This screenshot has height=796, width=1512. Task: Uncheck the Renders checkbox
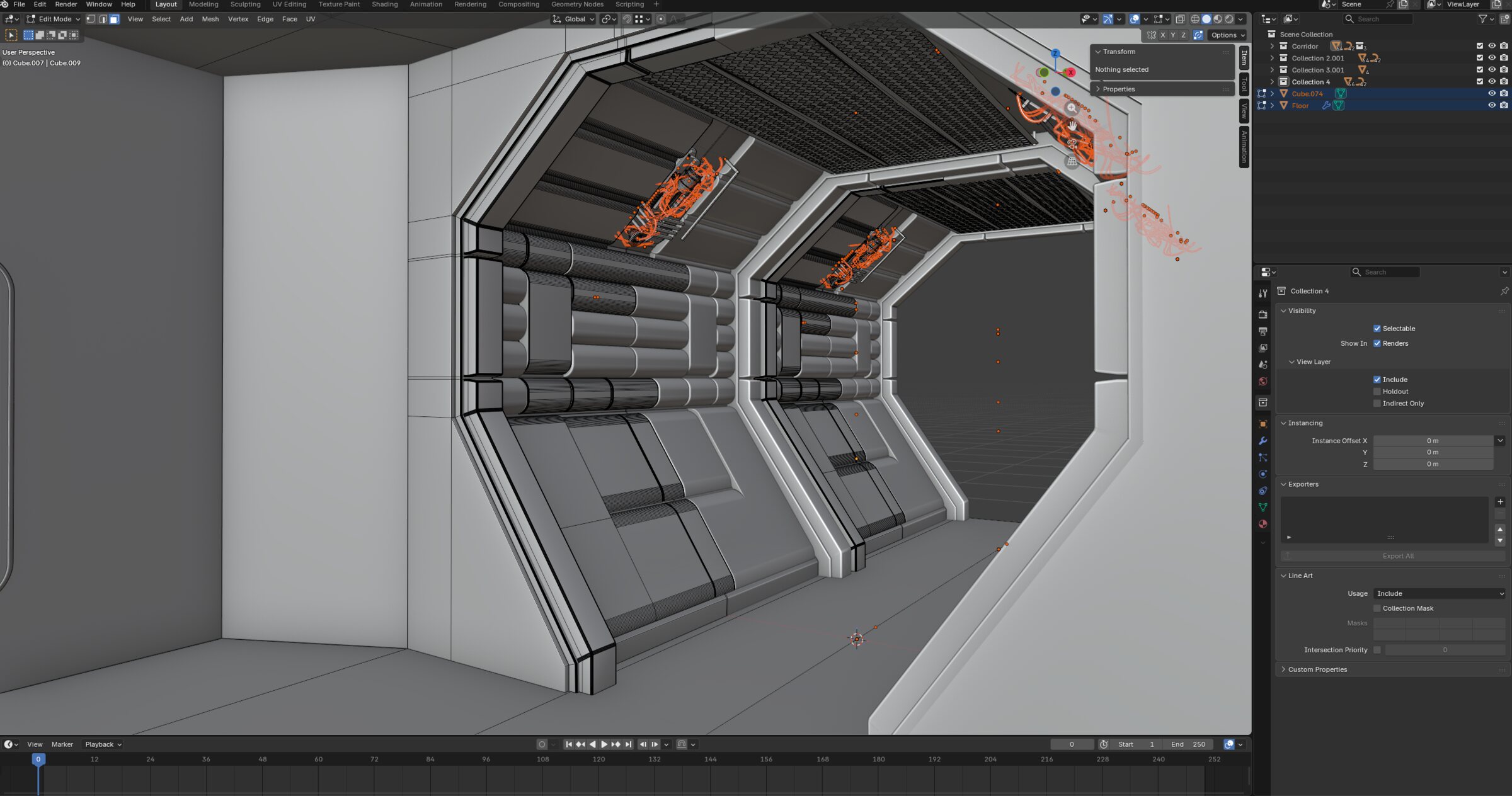point(1377,343)
